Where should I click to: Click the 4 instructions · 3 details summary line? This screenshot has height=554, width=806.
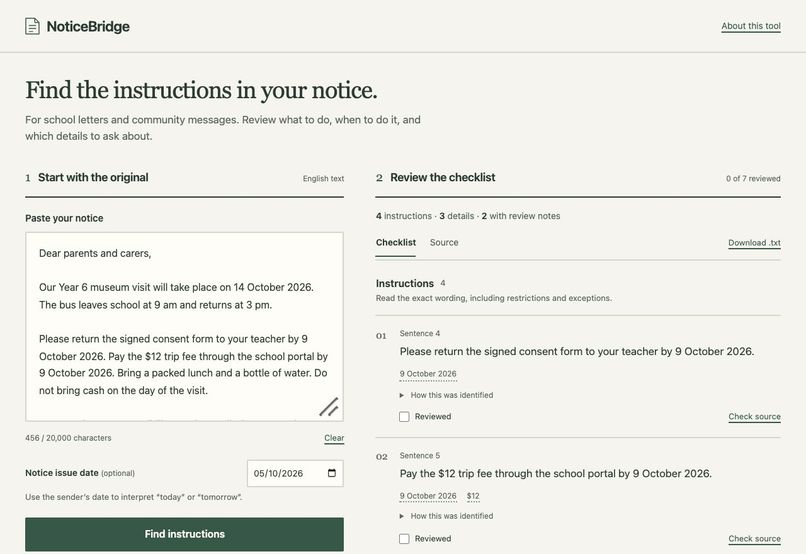pos(468,216)
